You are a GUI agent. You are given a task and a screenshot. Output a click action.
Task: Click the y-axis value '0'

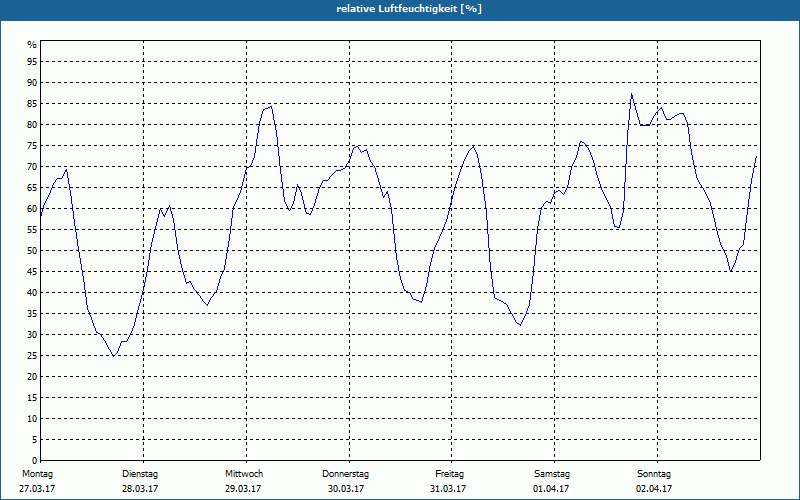tap(35, 461)
